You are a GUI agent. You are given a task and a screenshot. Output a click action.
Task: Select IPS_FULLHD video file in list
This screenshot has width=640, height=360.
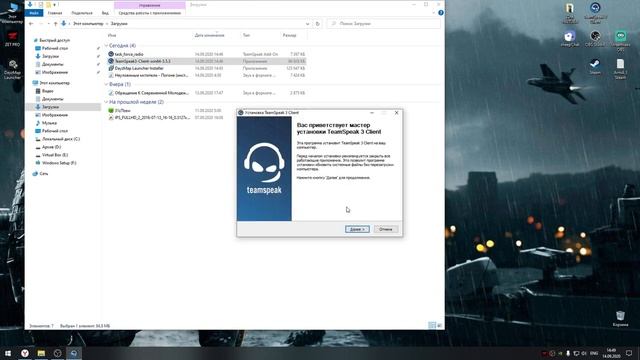point(152,118)
